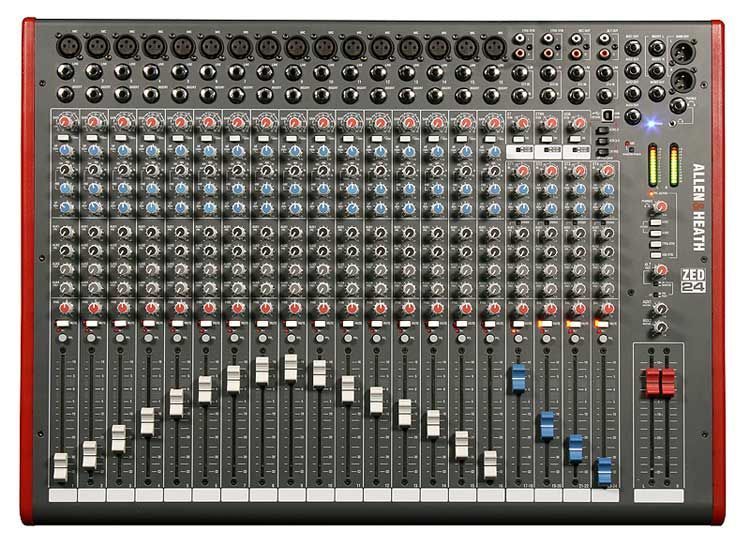Click the headphones output jack
Image resolution: width=750 pixels, height=547 pixels.
point(678,106)
